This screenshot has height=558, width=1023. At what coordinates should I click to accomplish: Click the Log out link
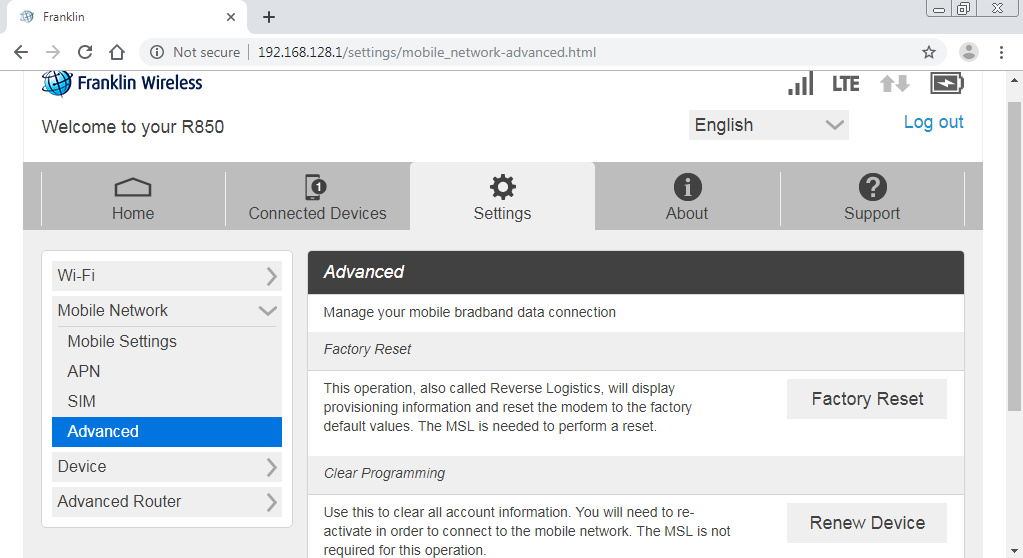[x=934, y=122]
